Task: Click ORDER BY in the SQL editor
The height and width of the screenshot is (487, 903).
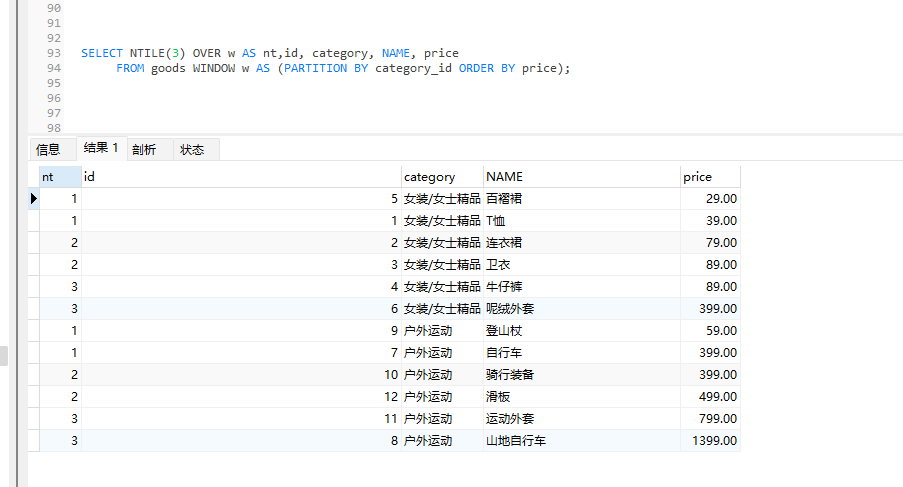Action: (487, 68)
